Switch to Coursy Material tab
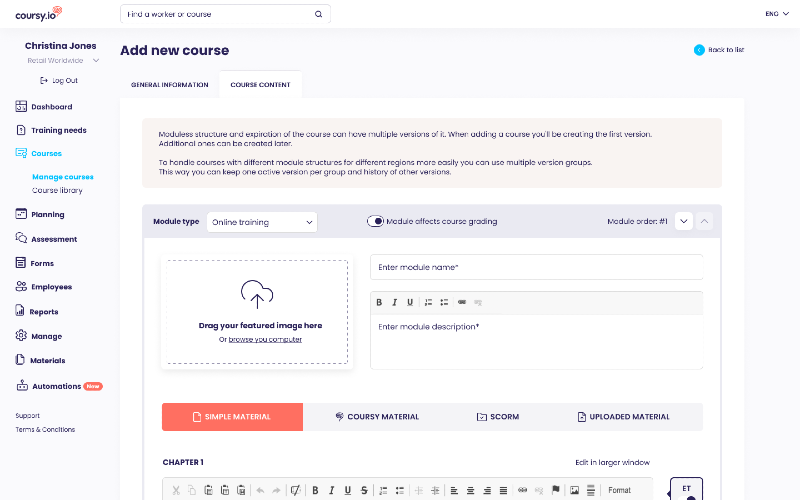The height and width of the screenshot is (500, 800). pos(377,417)
